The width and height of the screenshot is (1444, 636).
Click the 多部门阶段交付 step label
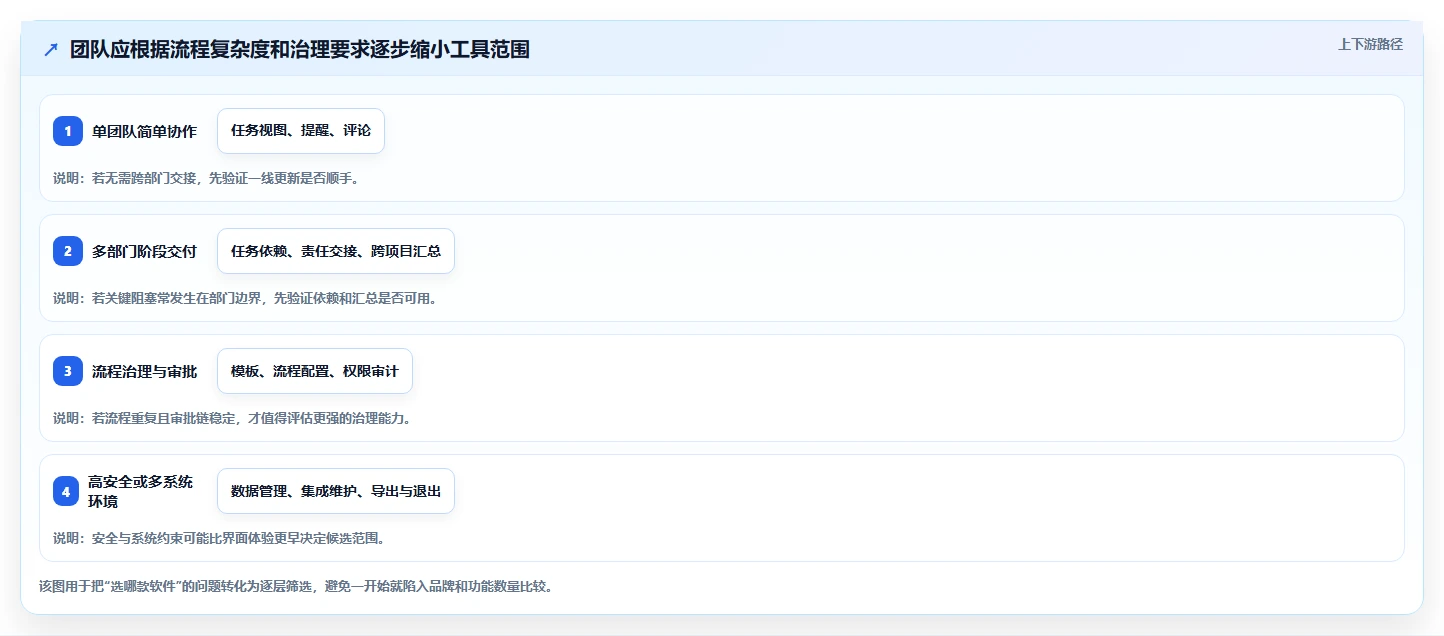pos(145,251)
